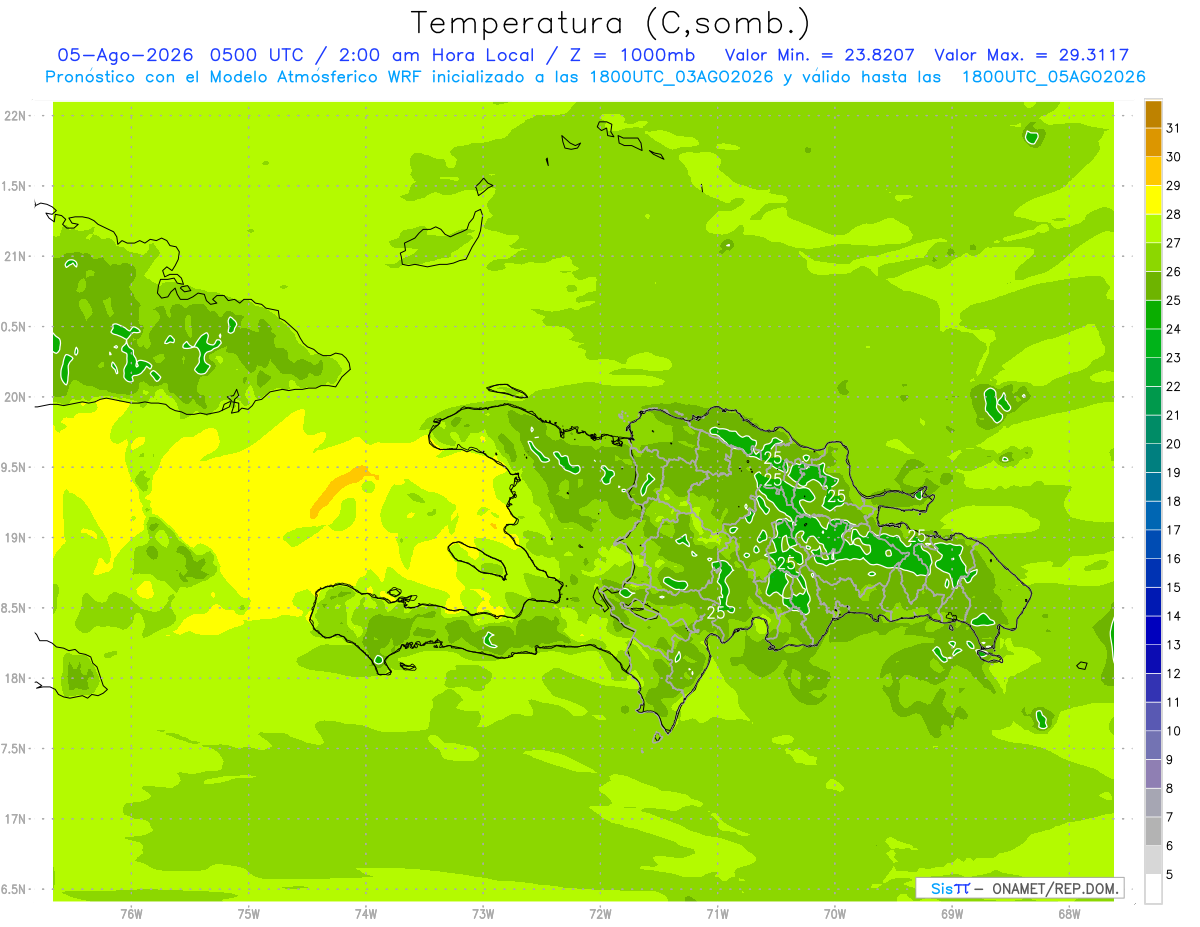Click the "74W" longitude axis label

(x=366, y=913)
